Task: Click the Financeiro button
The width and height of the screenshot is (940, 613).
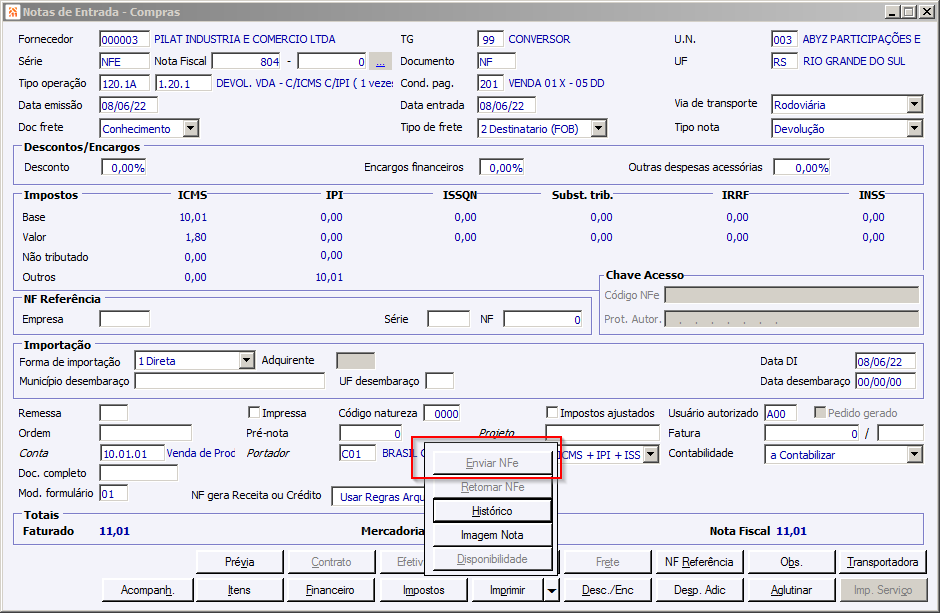Action: pyautogui.click(x=330, y=590)
